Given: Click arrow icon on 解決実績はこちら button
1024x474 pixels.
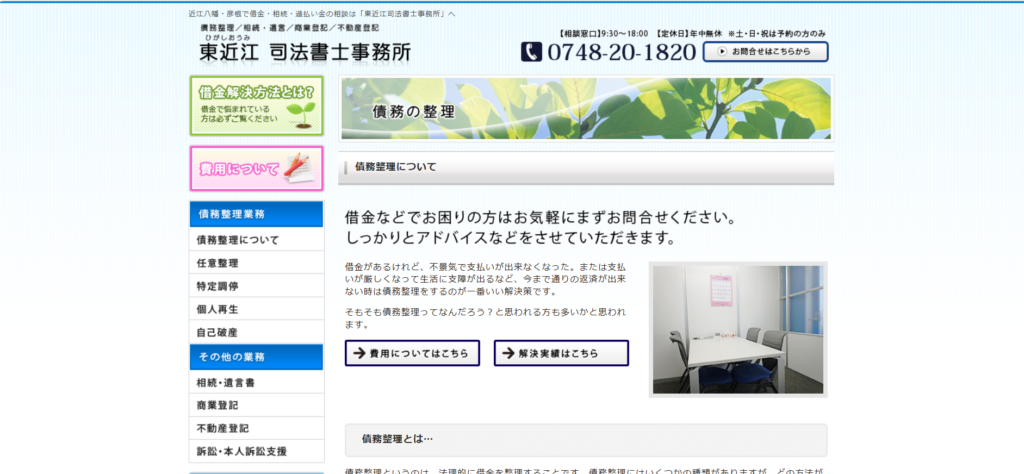Looking at the screenshot, I should [x=508, y=353].
